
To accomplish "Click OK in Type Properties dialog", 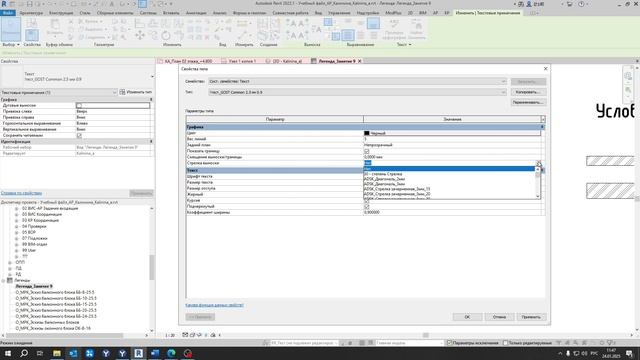I will [x=467, y=317].
